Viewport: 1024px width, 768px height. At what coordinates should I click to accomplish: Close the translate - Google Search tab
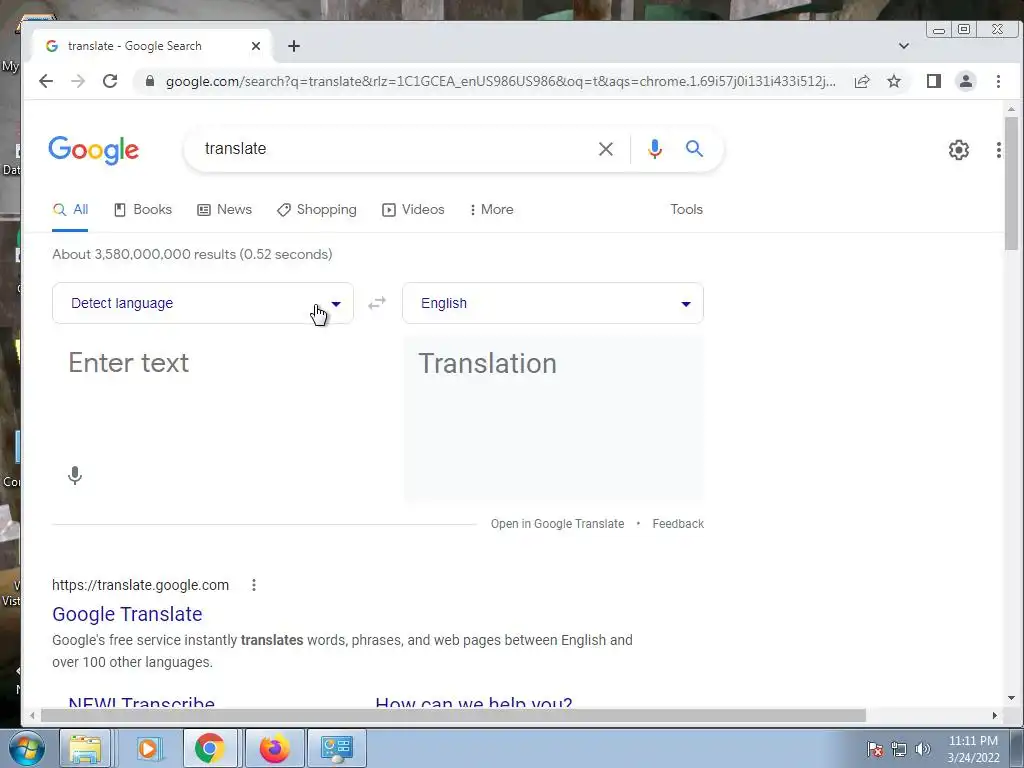[256, 46]
